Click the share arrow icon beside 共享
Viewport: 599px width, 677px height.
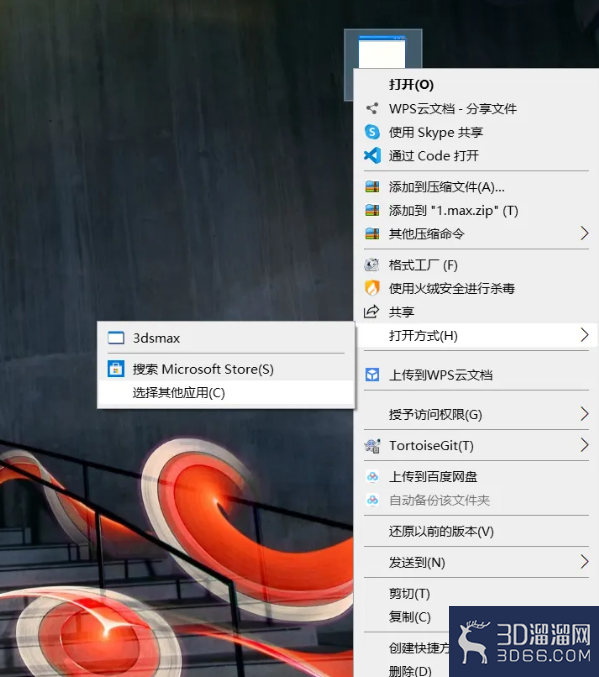[371, 311]
